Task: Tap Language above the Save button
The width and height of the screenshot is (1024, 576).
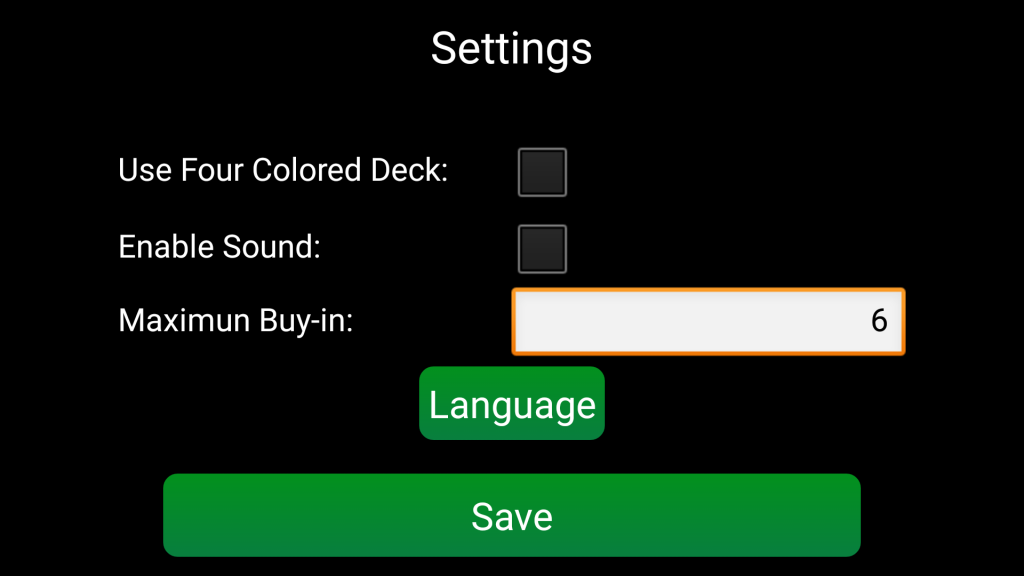Action: [512, 404]
